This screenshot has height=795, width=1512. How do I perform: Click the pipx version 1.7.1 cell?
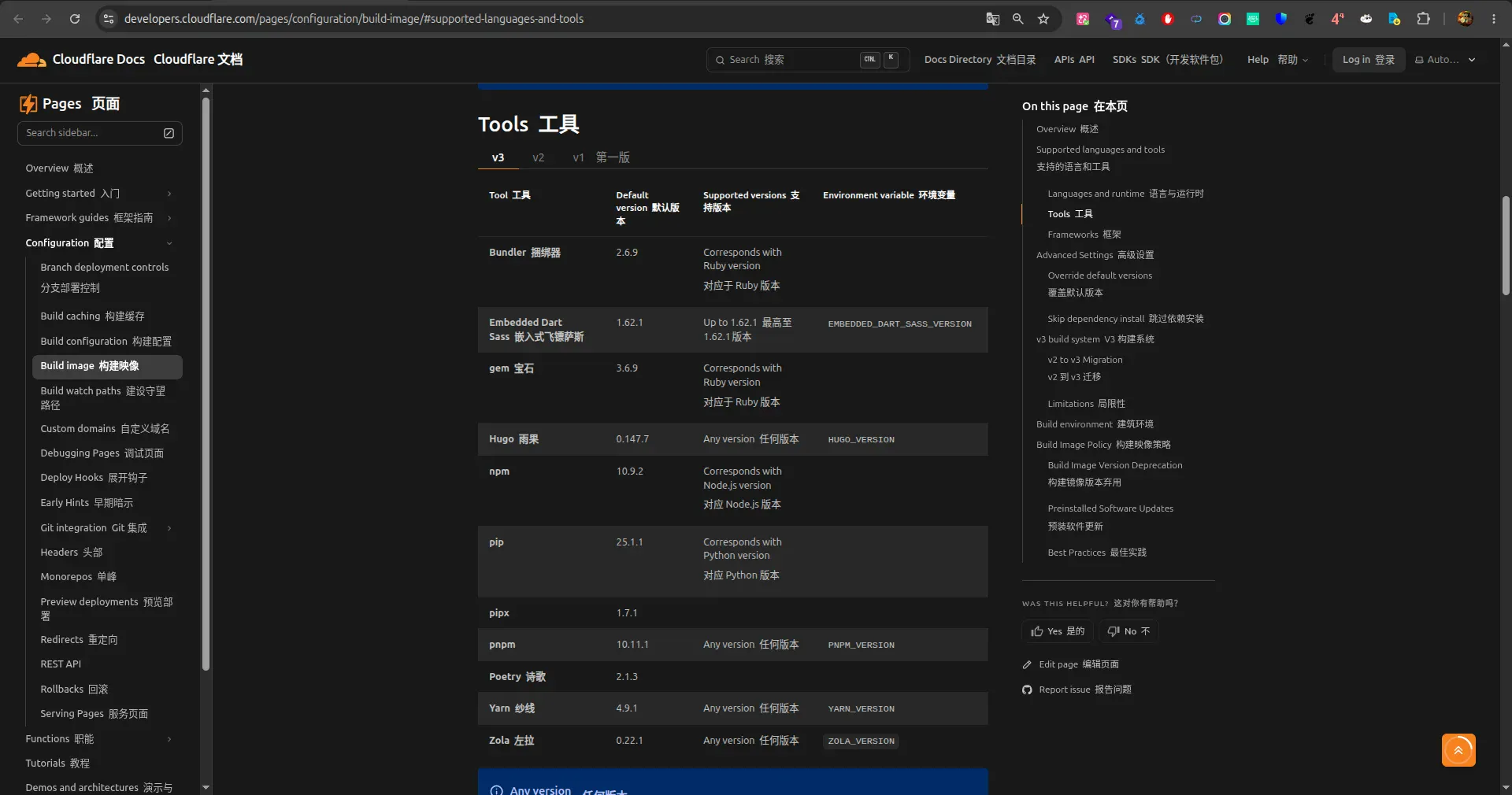click(627, 613)
